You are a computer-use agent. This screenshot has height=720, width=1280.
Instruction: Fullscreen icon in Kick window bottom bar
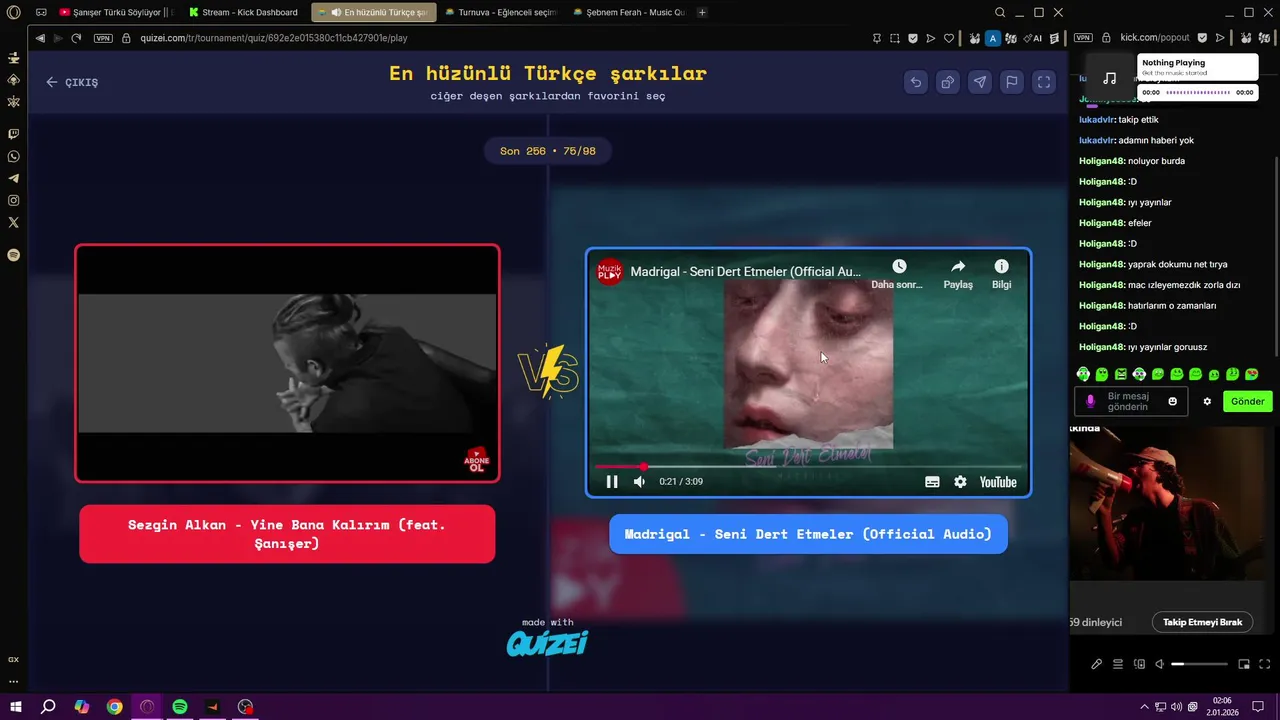point(1266,664)
